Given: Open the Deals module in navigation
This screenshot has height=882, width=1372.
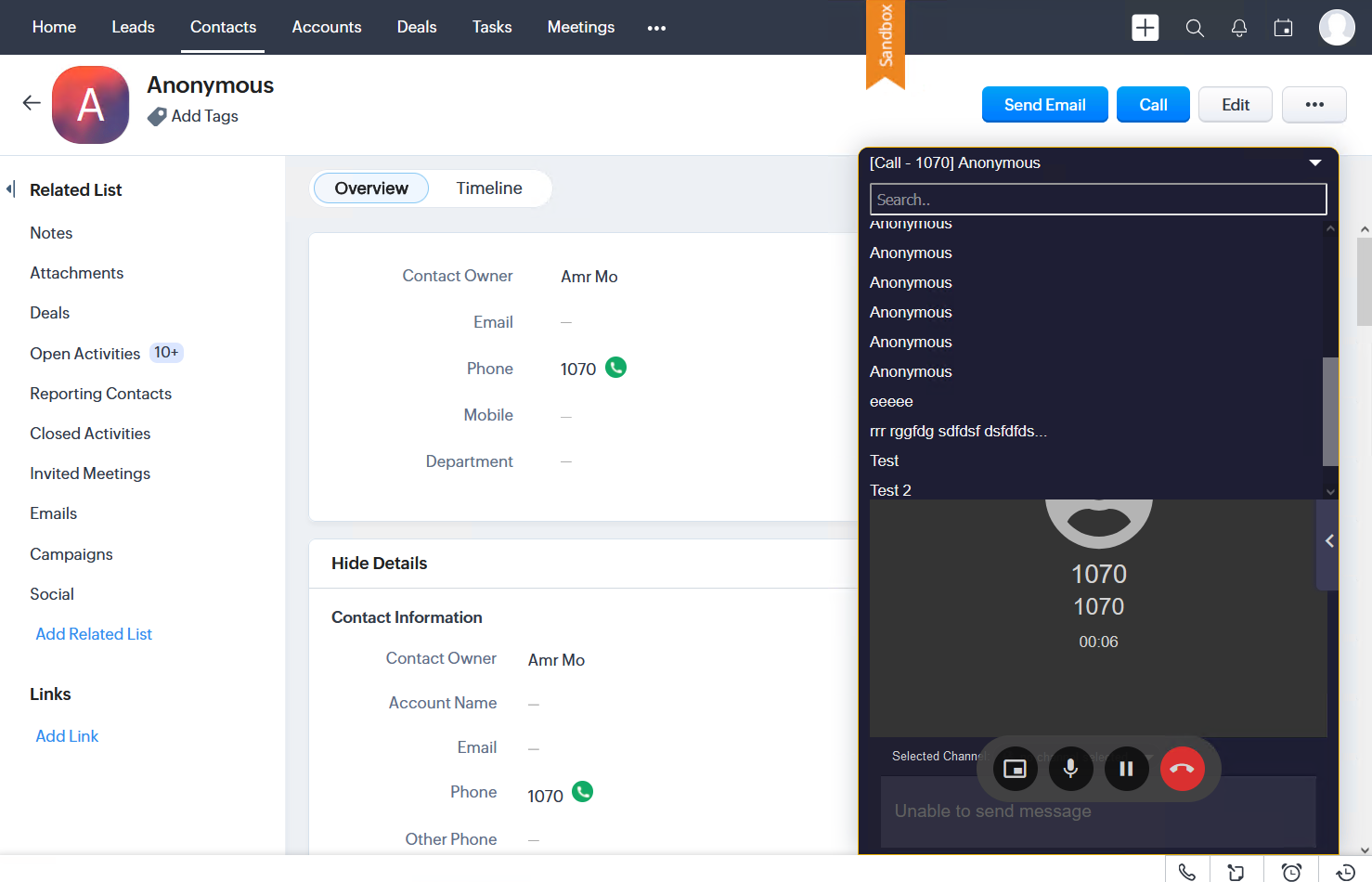Looking at the screenshot, I should pyautogui.click(x=416, y=27).
